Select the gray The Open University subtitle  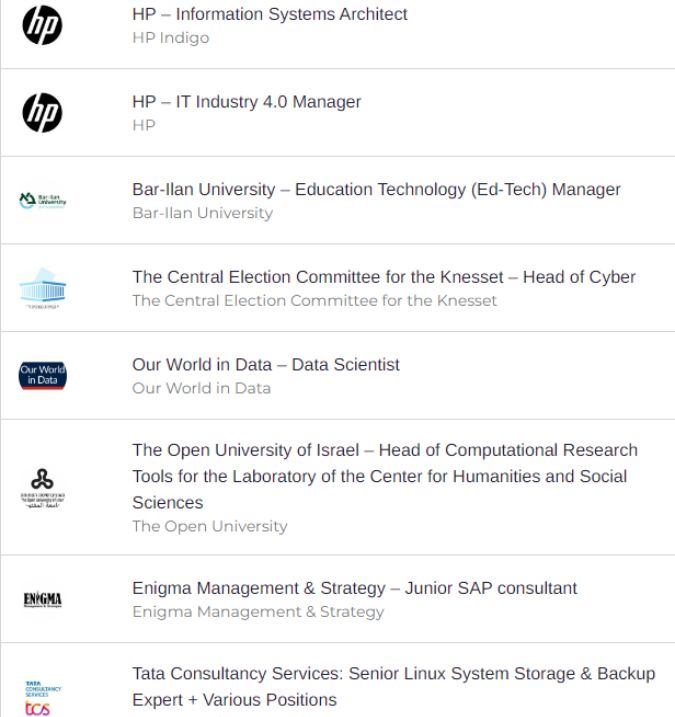[210, 526]
